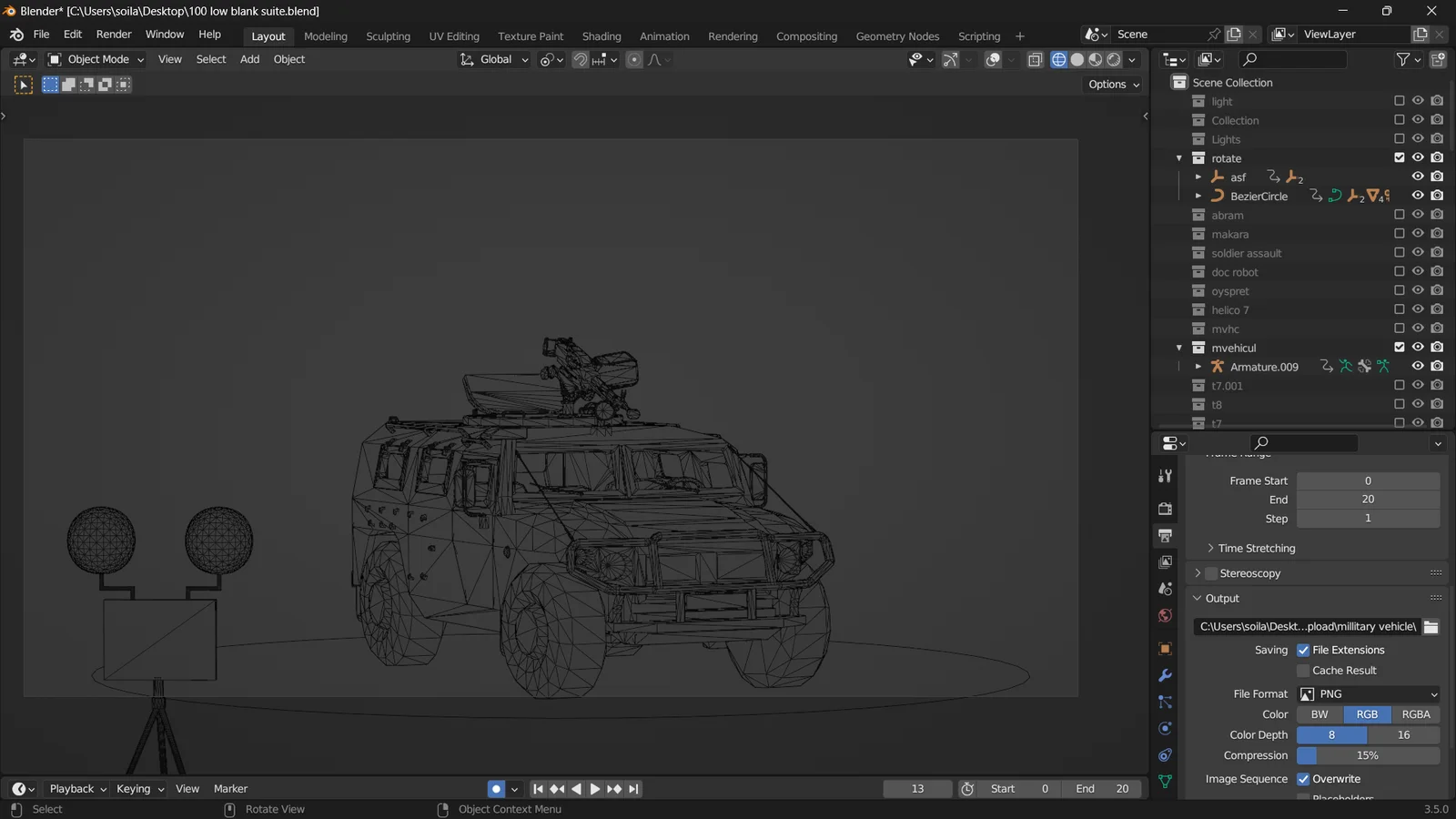
Task: Switch viewport shading to Rendered mode
Action: pyautogui.click(x=1114, y=59)
